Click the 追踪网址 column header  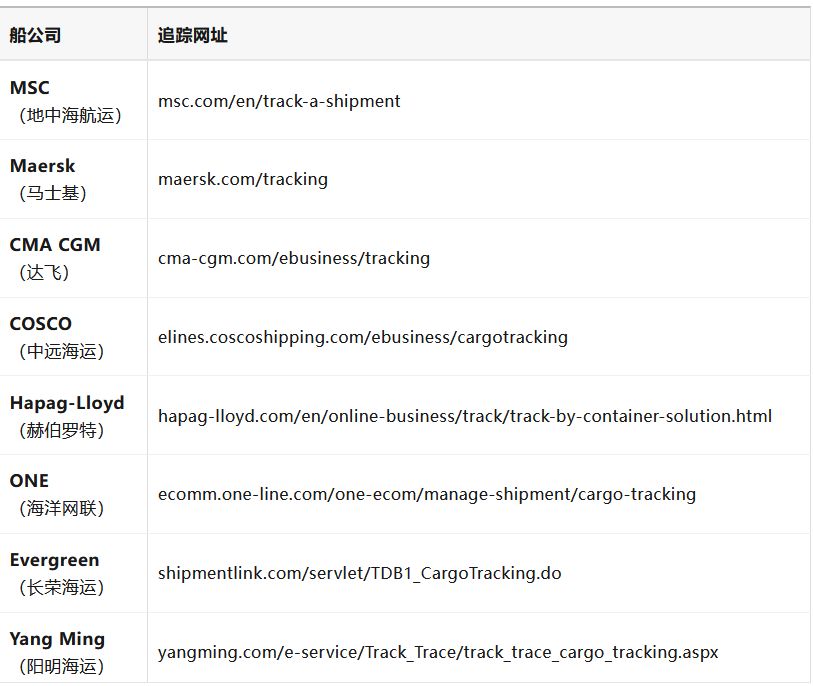tap(193, 36)
